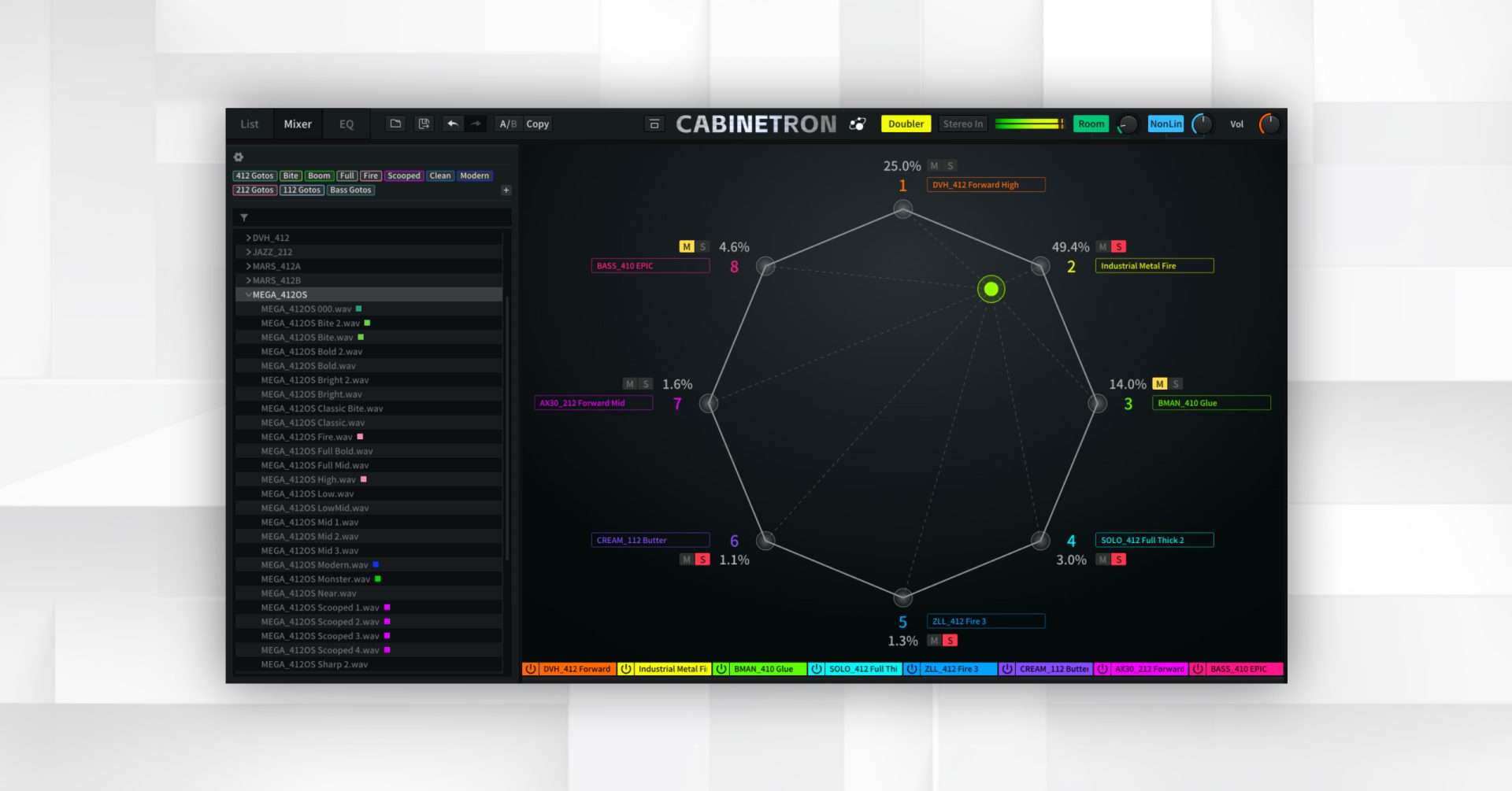
Task: Select the 412 Gotos tag
Action: coord(254,176)
